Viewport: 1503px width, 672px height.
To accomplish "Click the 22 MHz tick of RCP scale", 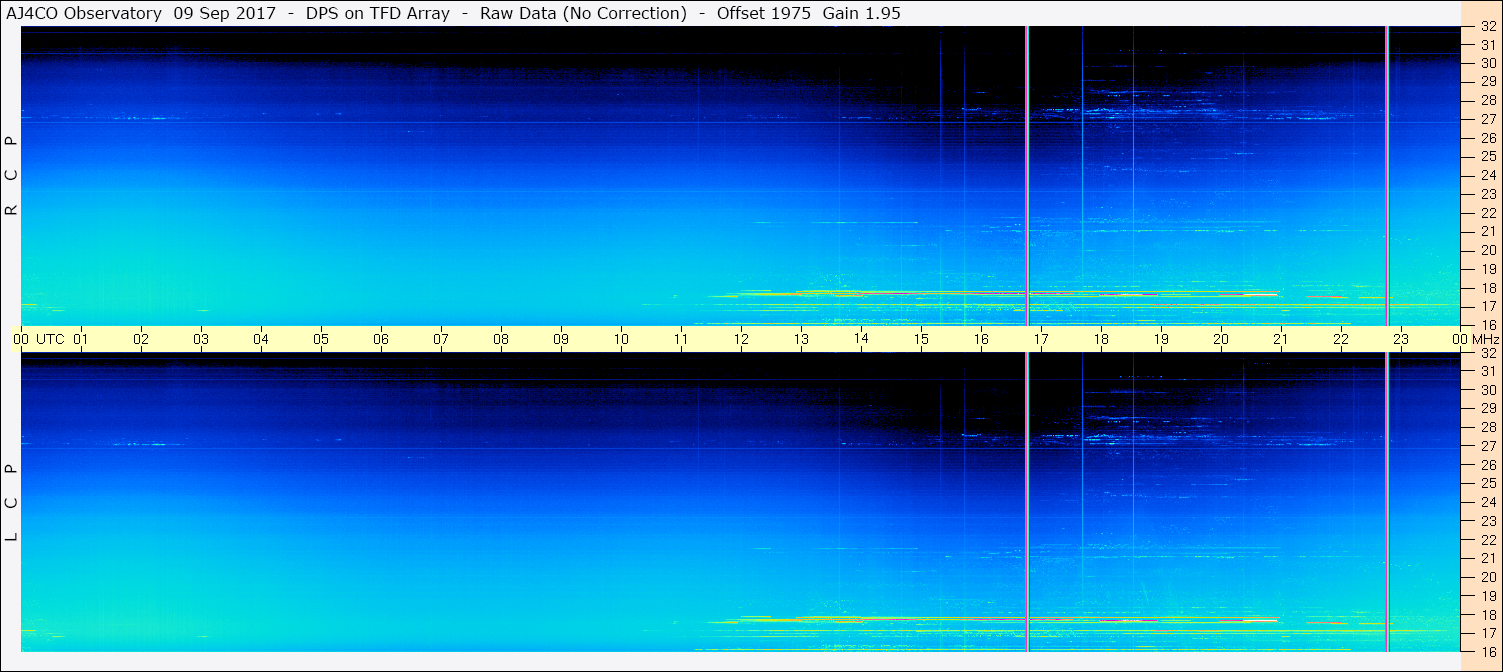I will [1487, 213].
